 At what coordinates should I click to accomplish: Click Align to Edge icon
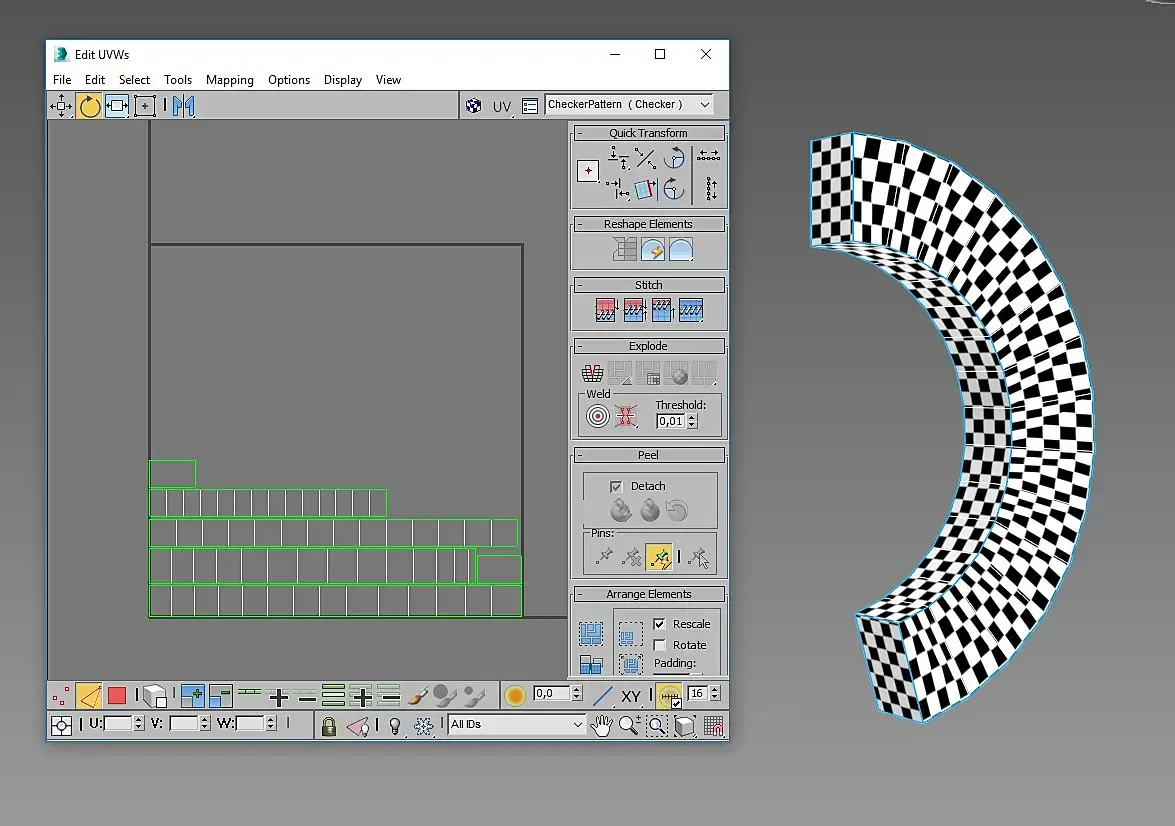[645, 189]
